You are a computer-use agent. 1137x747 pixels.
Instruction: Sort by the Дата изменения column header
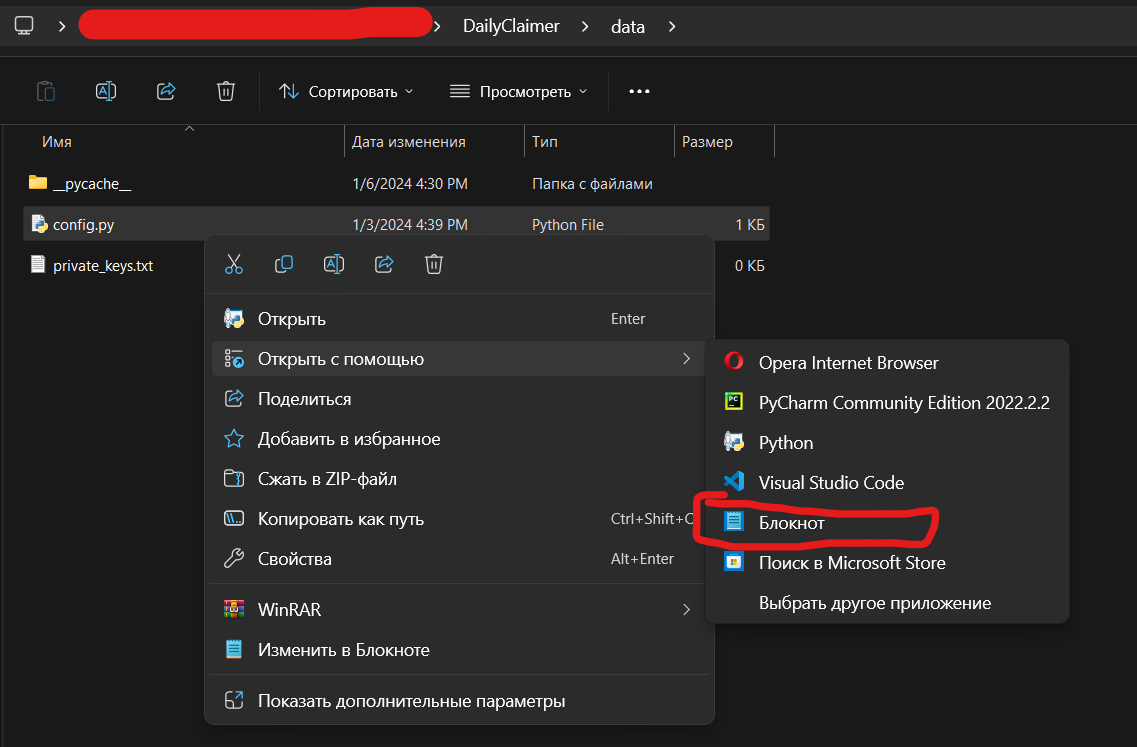point(408,142)
